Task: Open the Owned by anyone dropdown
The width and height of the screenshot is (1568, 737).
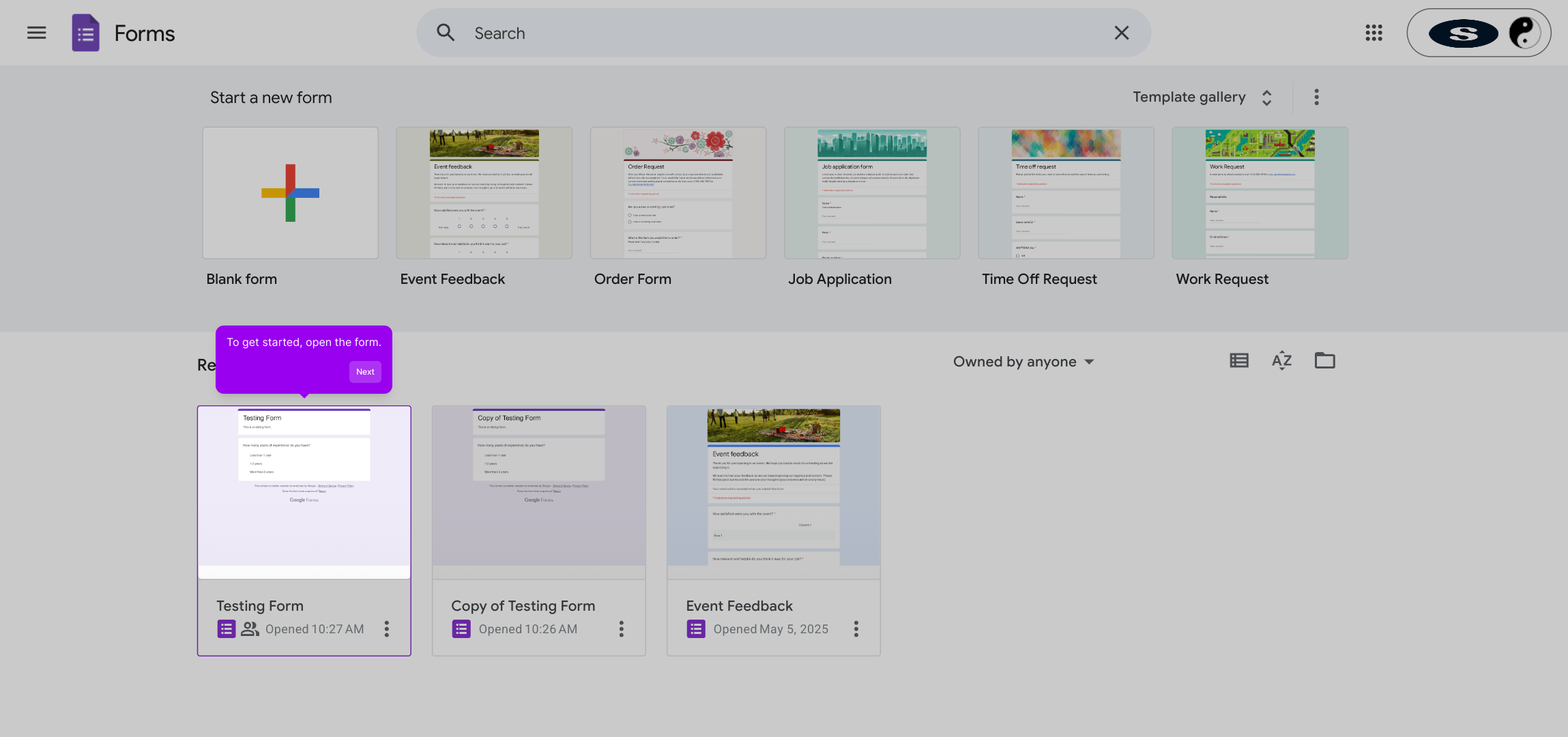Action: pos(1023,362)
